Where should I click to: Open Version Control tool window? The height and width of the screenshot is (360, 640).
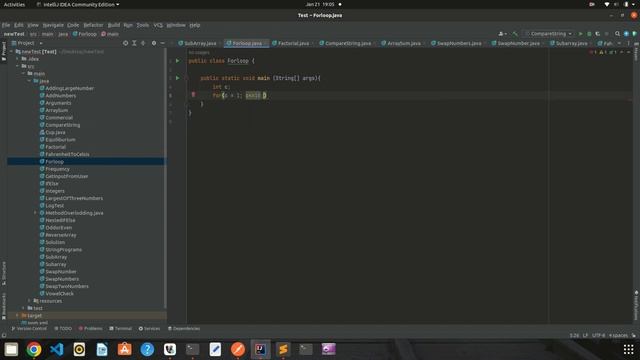[29, 329]
